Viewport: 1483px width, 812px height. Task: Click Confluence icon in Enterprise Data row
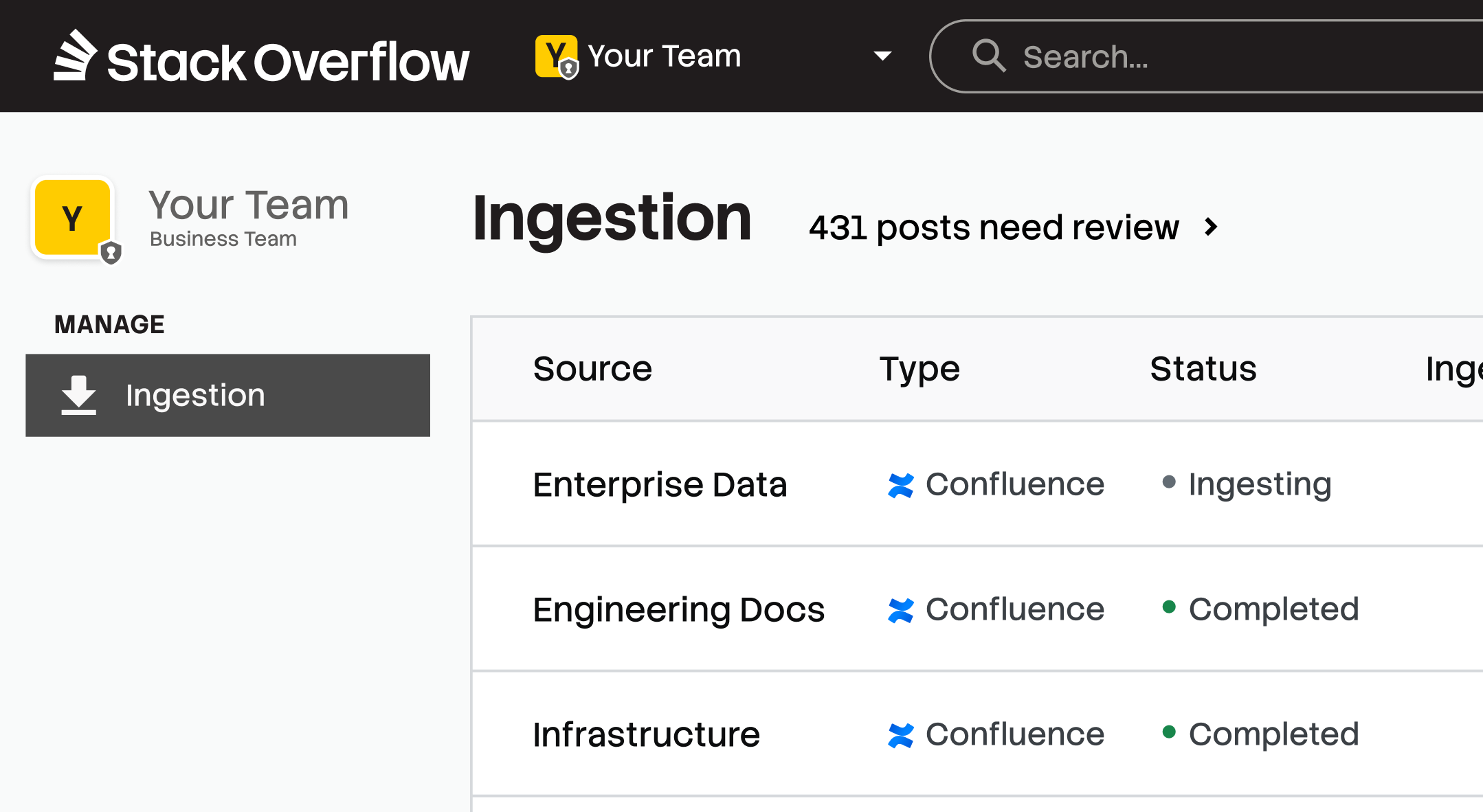900,485
